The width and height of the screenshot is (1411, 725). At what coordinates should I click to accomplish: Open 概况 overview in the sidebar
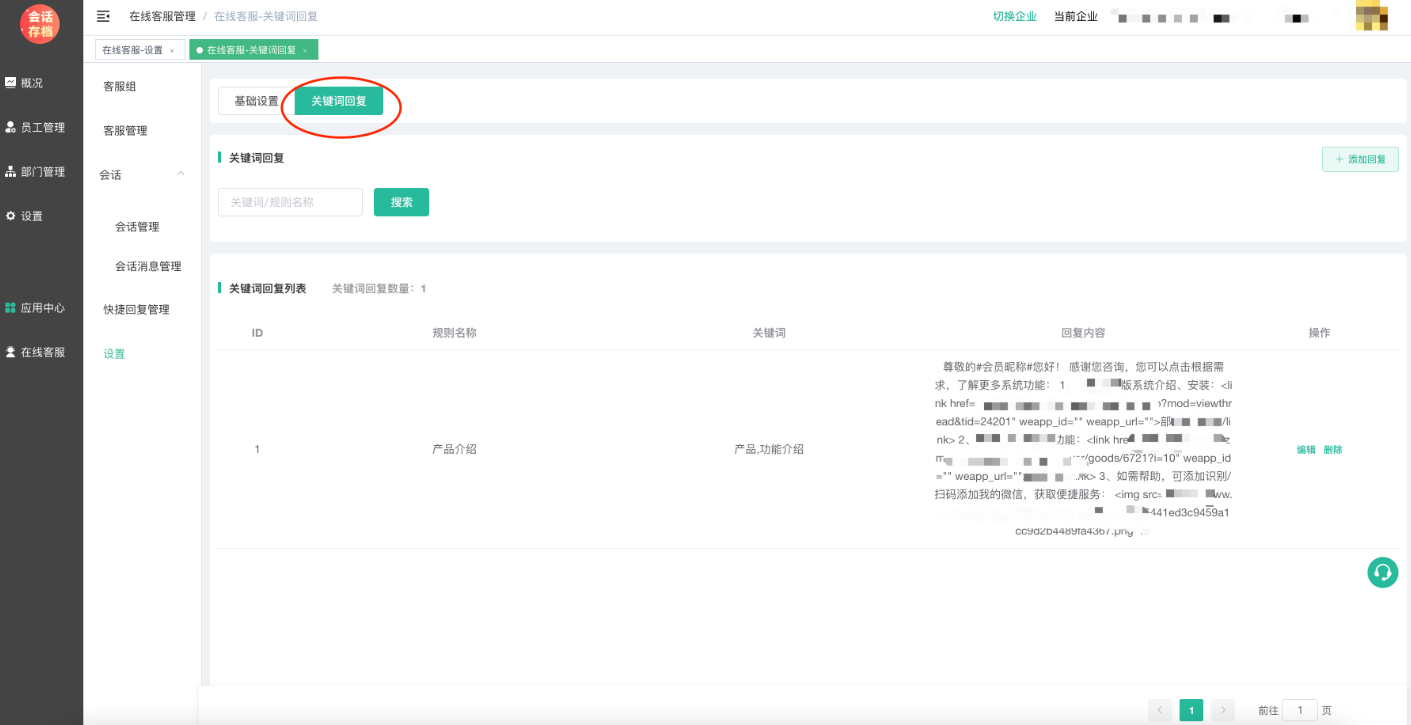24,83
